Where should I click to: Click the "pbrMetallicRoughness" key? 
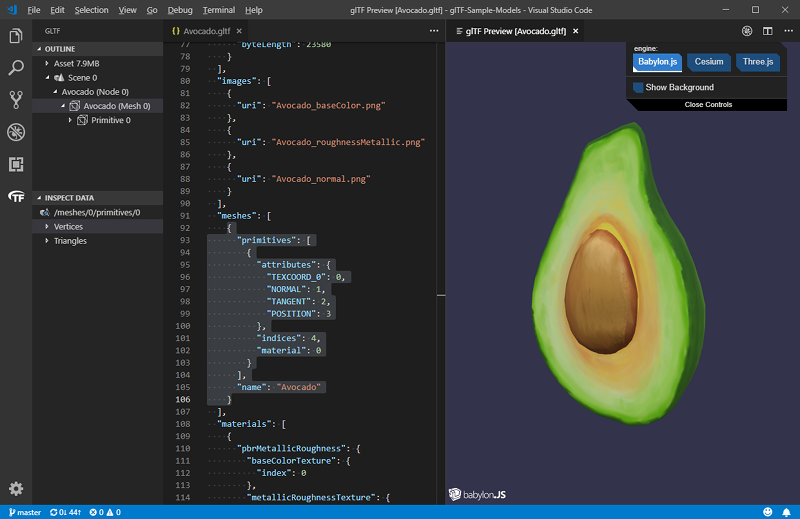pyautogui.click(x=291, y=449)
